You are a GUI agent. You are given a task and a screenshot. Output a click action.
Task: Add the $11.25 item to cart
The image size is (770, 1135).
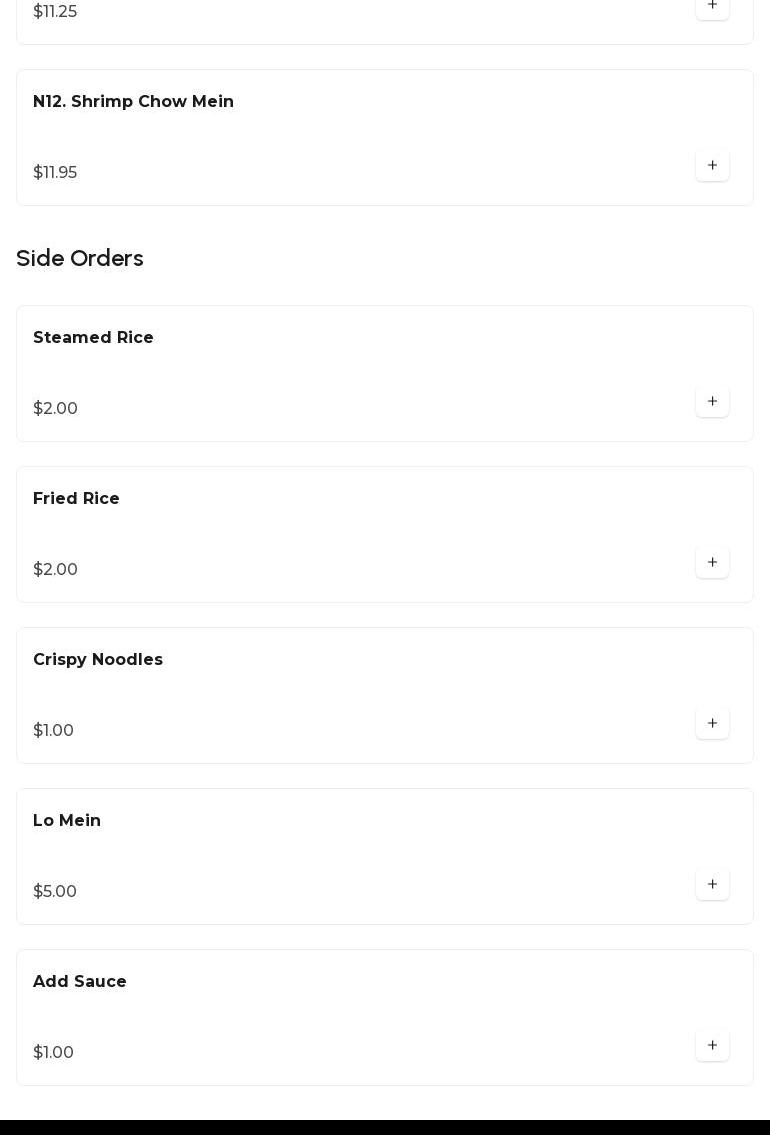pos(712,6)
